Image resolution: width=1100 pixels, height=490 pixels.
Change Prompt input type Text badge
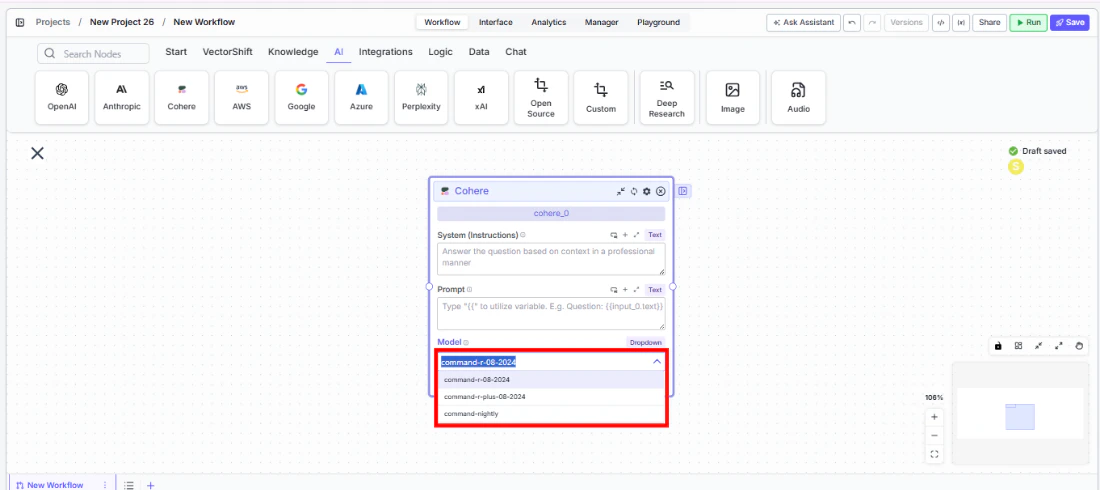655,289
